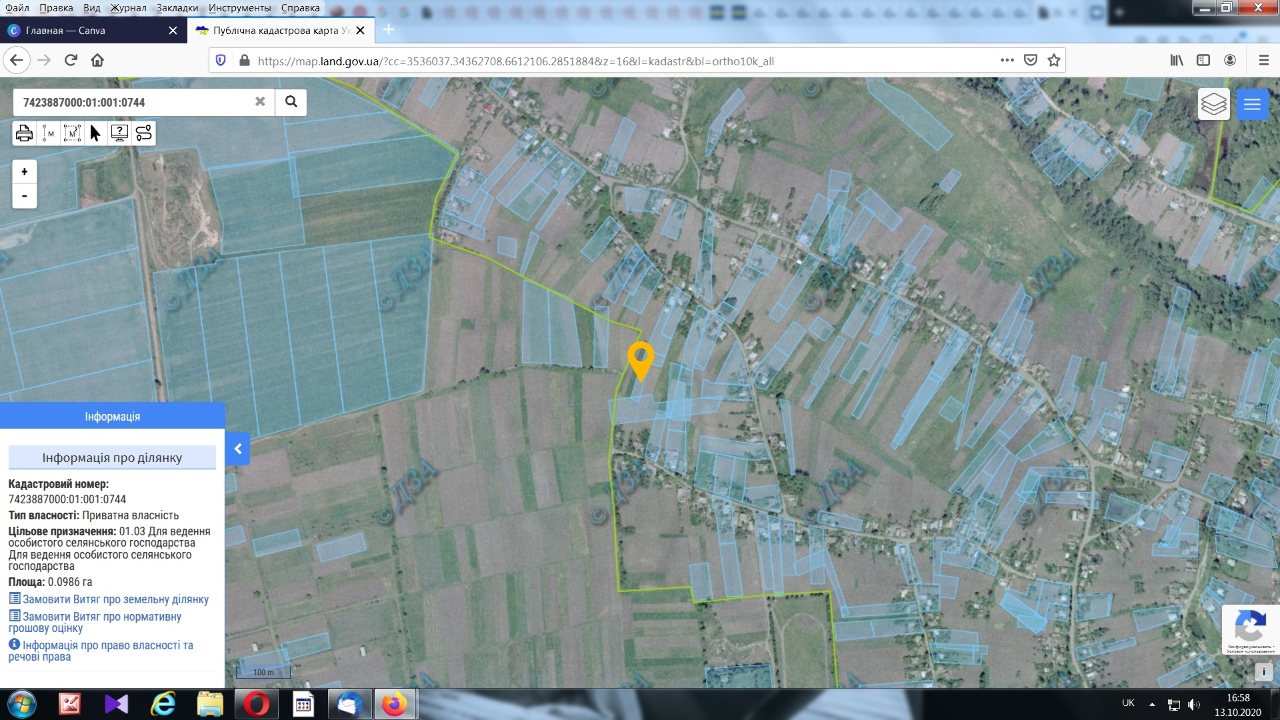
Task: Select the area measurement tool
Action: pos(72,133)
